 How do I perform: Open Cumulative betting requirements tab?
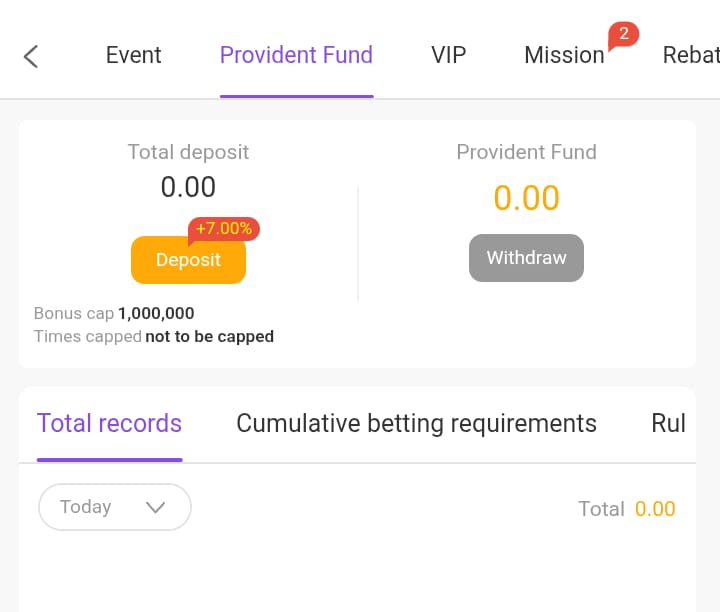[x=416, y=423]
